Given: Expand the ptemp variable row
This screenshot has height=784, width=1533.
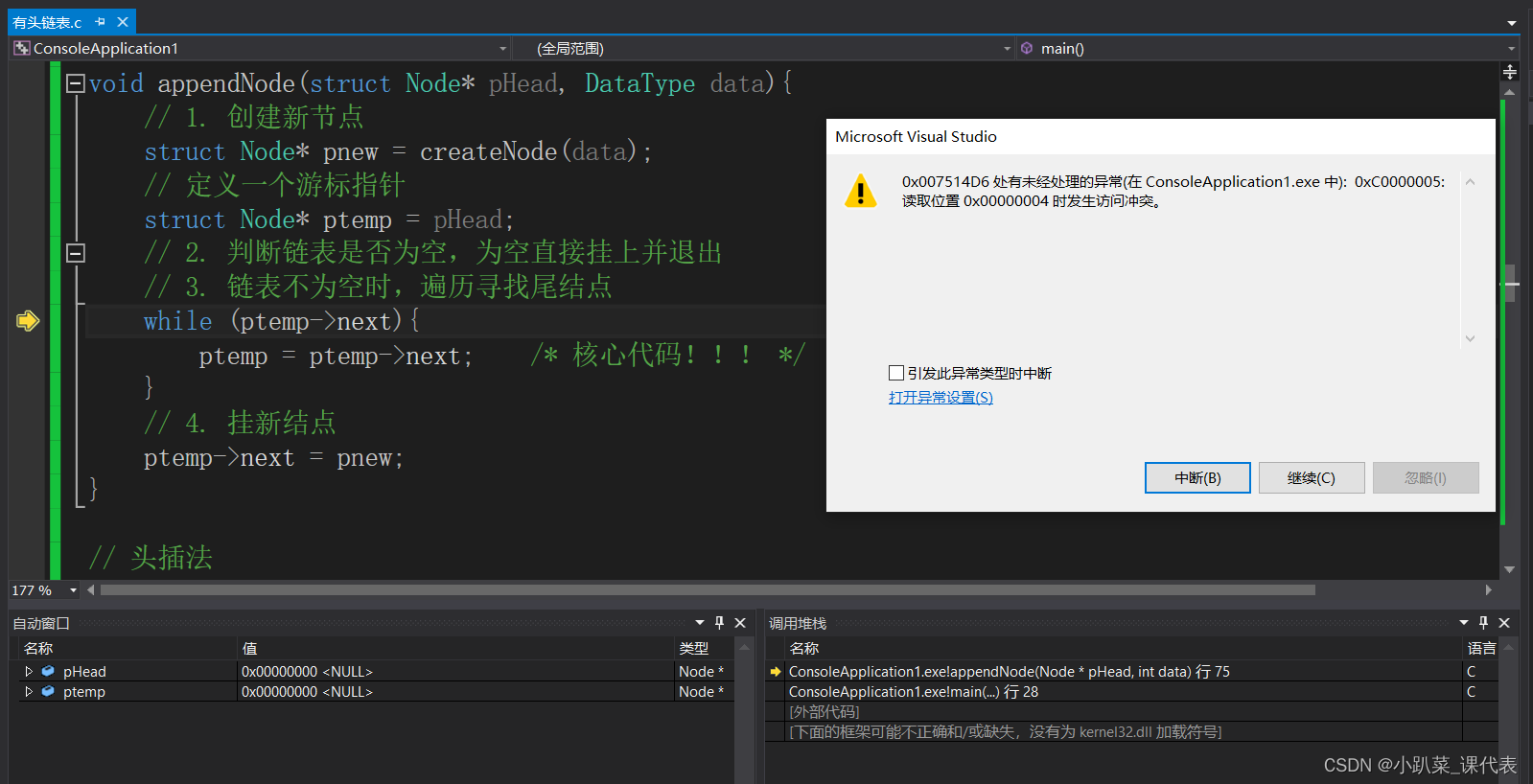Looking at the screenshot, I should (29, 692).
